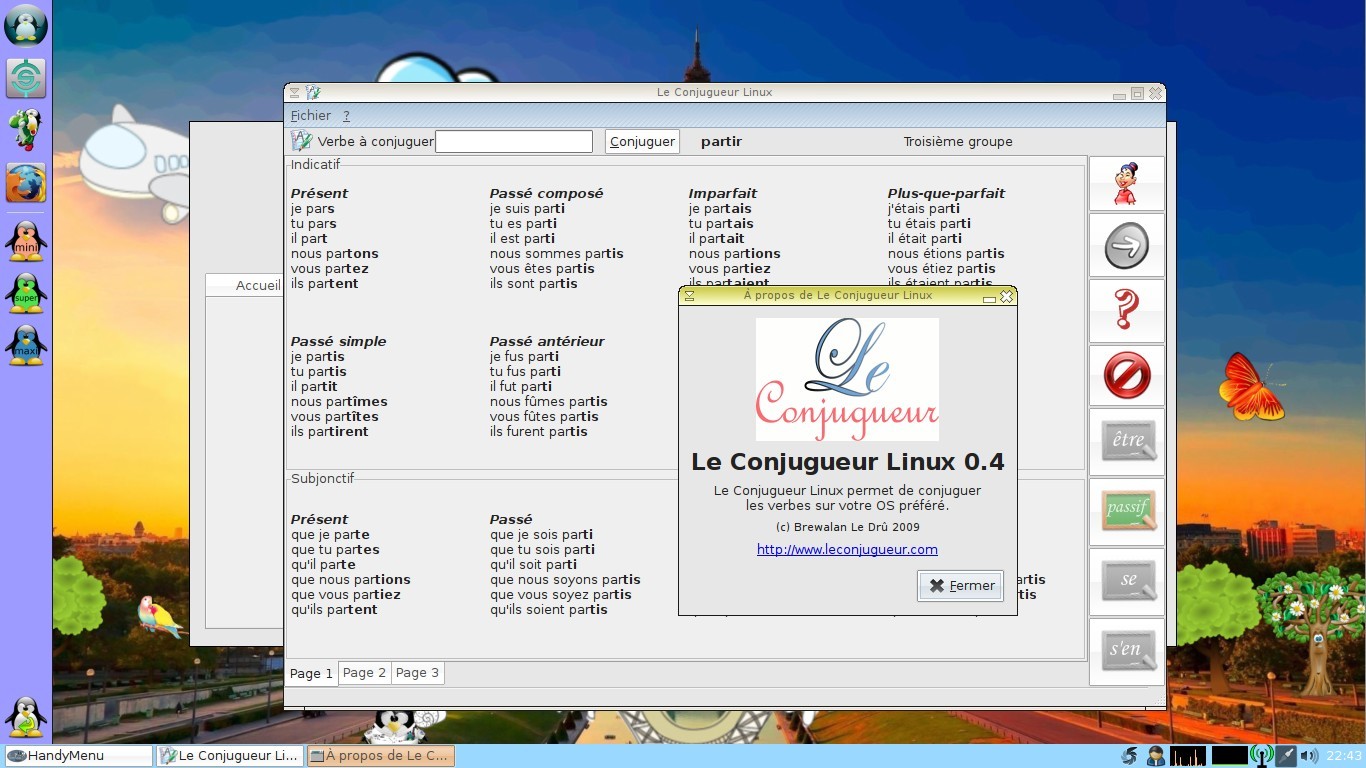The image size is (1366, 768).
Task: Select the "s'en" chalkboard icon
Action: point(1127,651)
